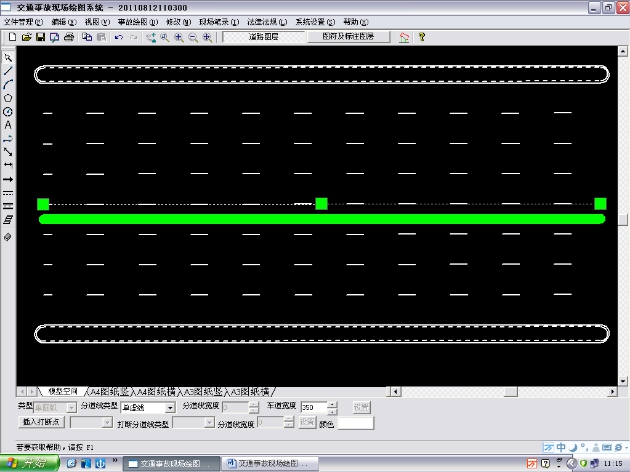Image resolution: width=630 pixels, height=472 pixels.
Task: Open the Windows 开始 Start menu
Action: coord(29,464)
